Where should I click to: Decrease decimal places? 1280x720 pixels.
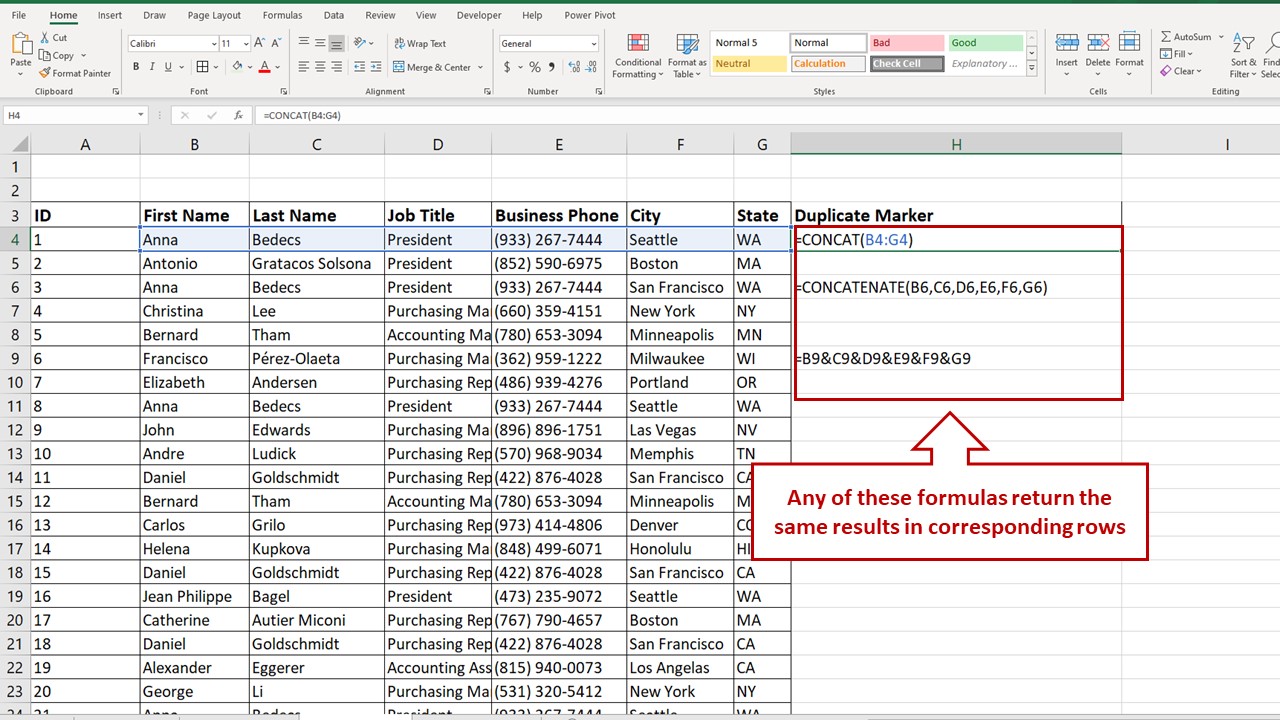(589, 67)
